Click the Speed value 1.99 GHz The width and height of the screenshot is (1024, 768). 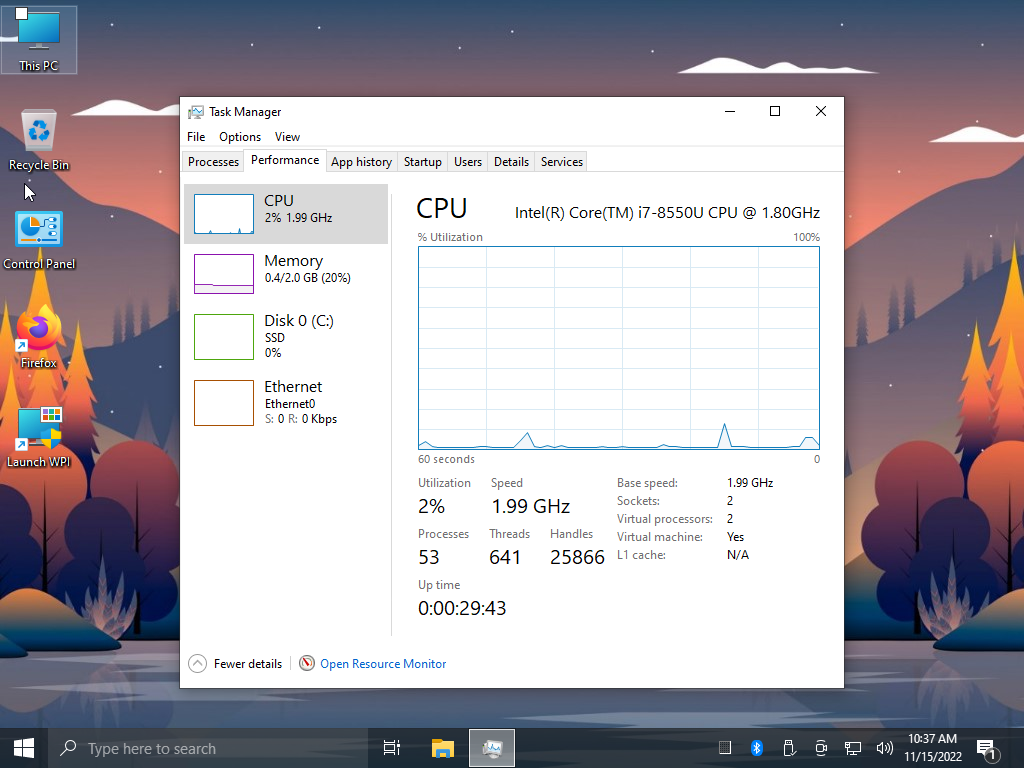531,506
